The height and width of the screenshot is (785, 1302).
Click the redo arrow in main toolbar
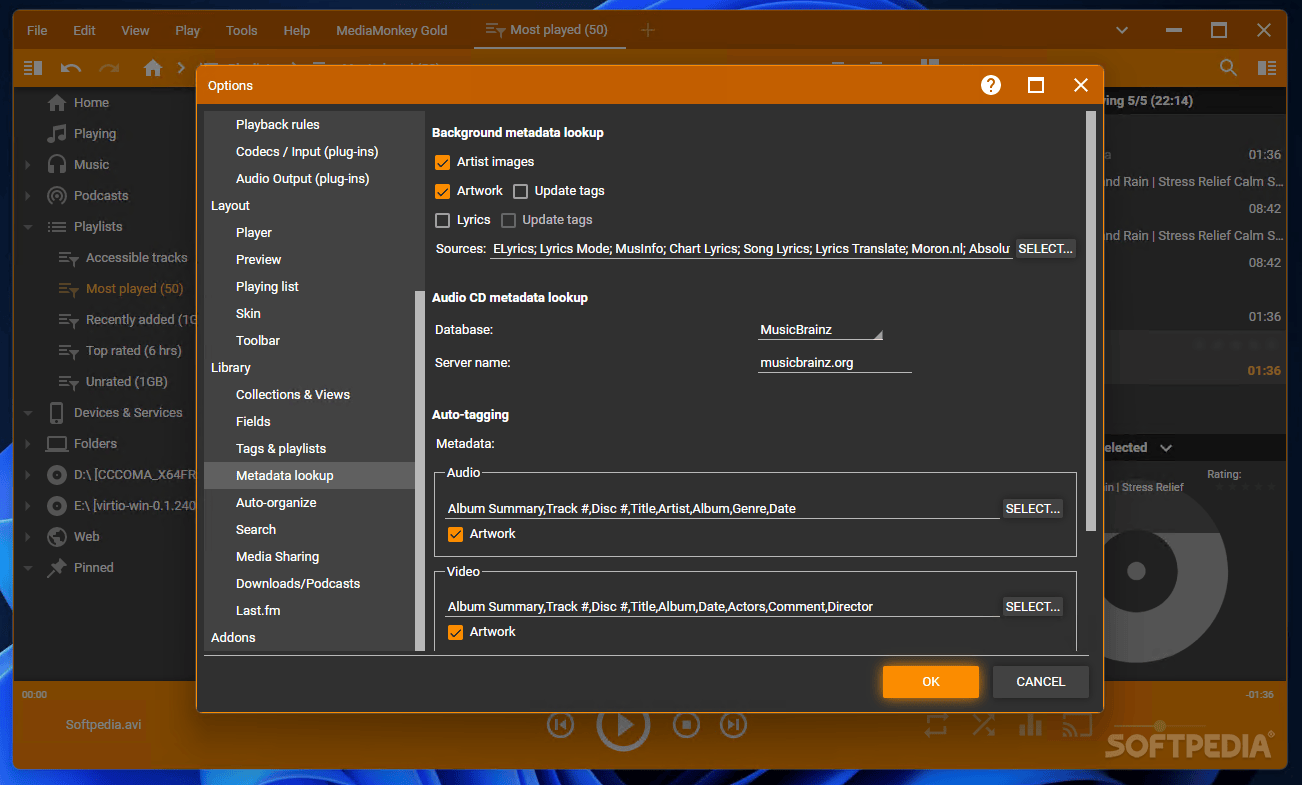pos(108,68)
